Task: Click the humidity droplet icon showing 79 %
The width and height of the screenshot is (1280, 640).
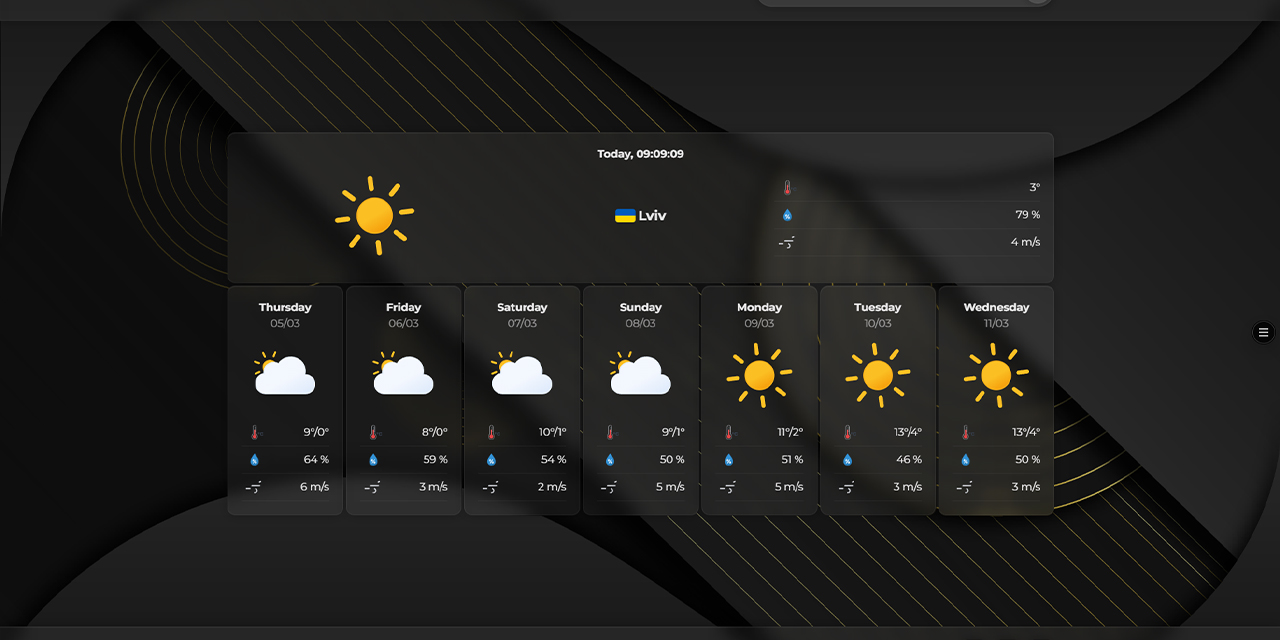Action: pyautogui.click(x=787, y=214)
